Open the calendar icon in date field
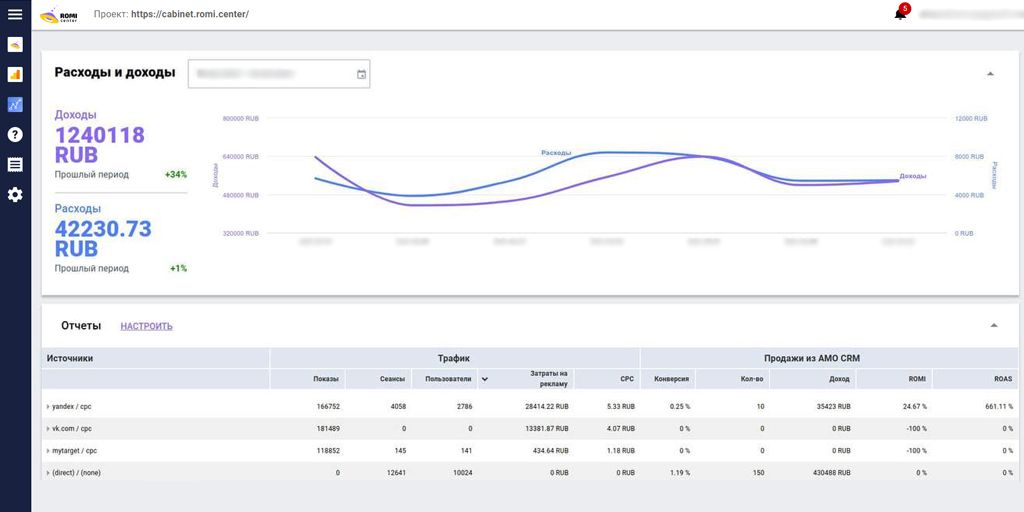 pos(361,74)
